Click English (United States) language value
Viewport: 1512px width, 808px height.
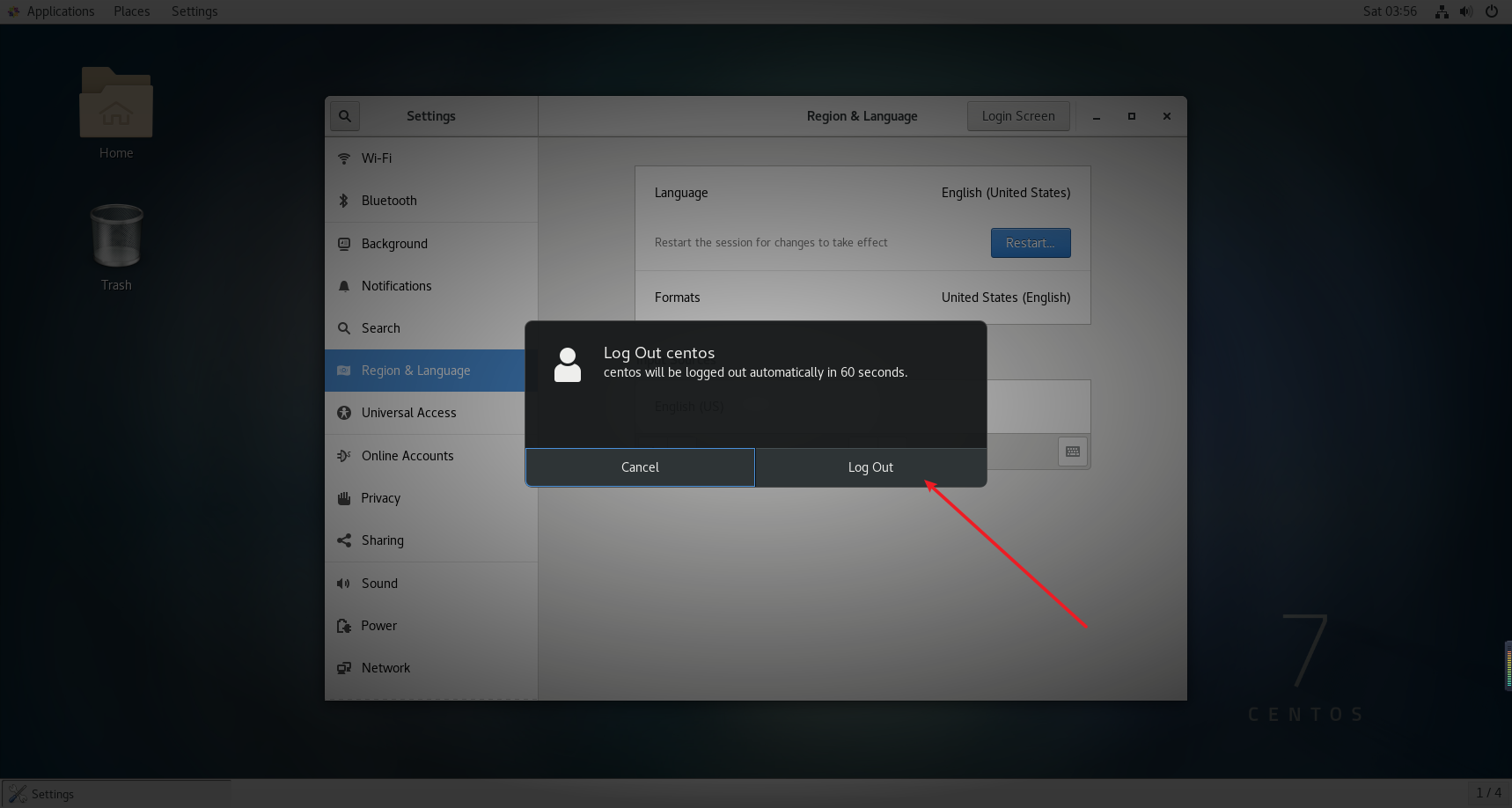(x=1006, y=193)
